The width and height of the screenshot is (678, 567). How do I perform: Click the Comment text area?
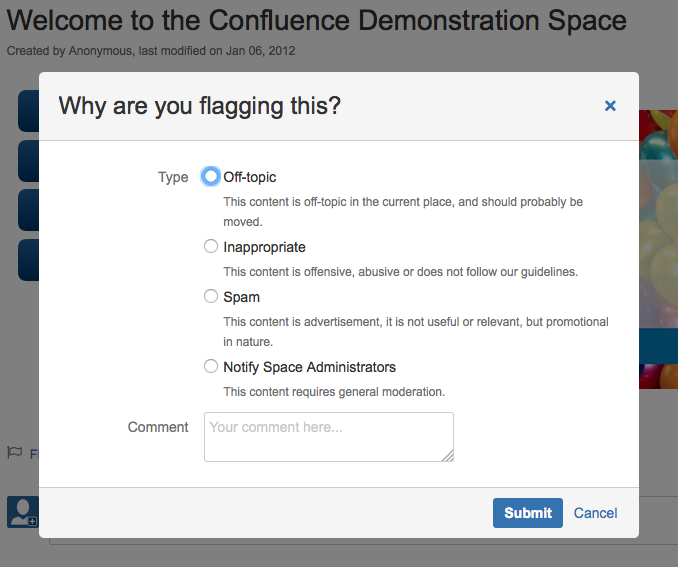[329, 437]
